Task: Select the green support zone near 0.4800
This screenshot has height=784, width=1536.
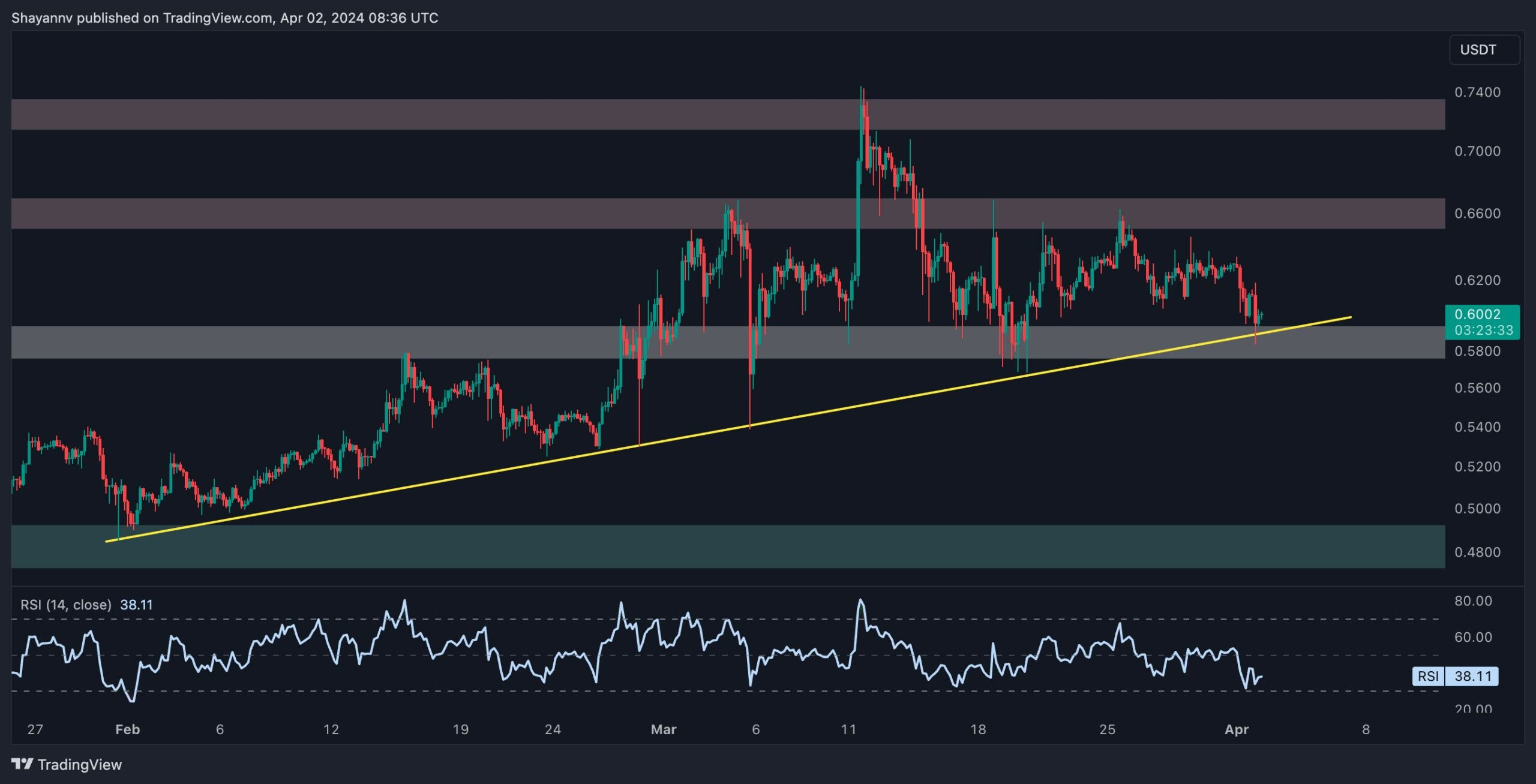Action: [x=728, y=546]
